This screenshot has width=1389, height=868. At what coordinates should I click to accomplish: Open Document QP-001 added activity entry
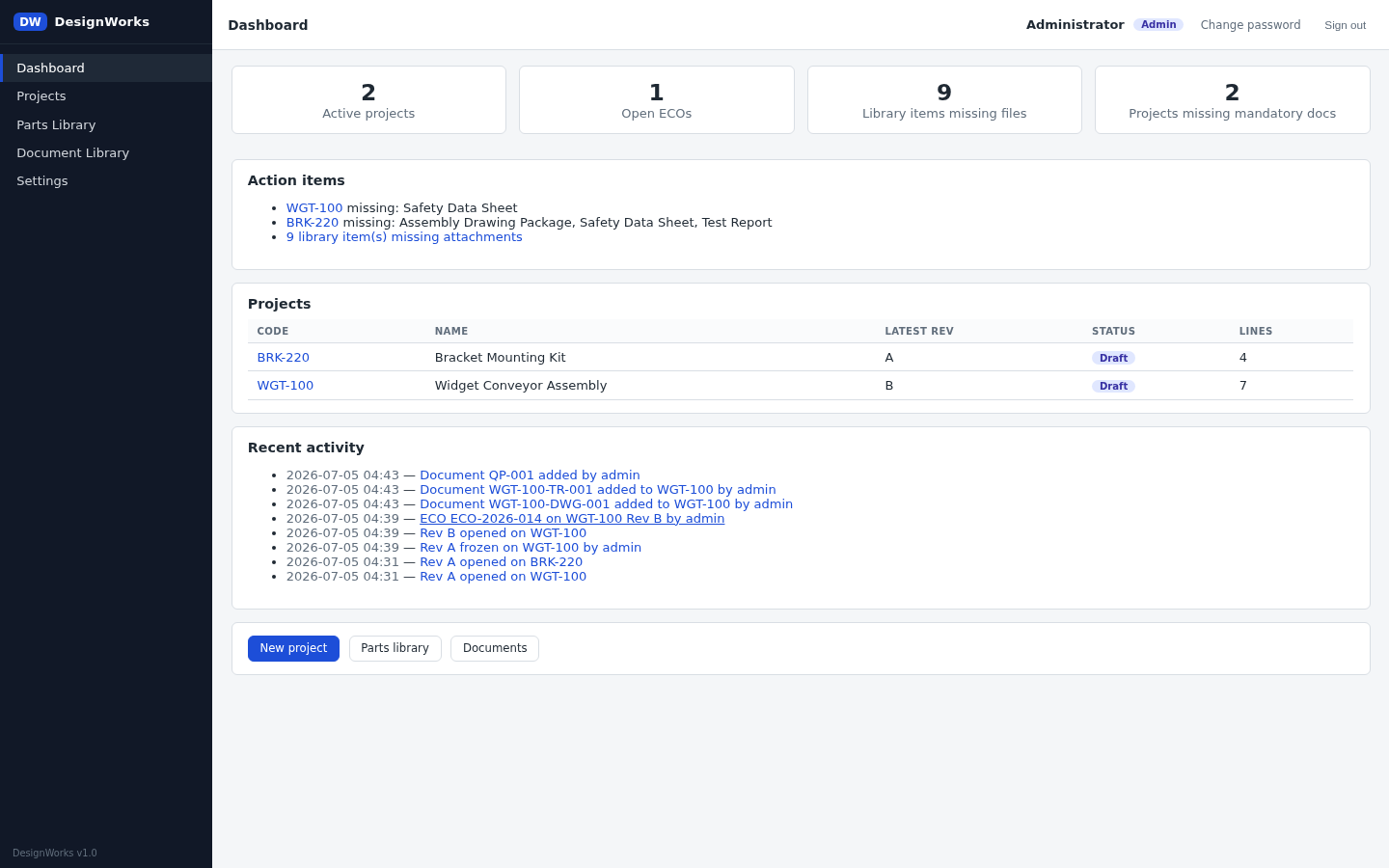[530, 475]
